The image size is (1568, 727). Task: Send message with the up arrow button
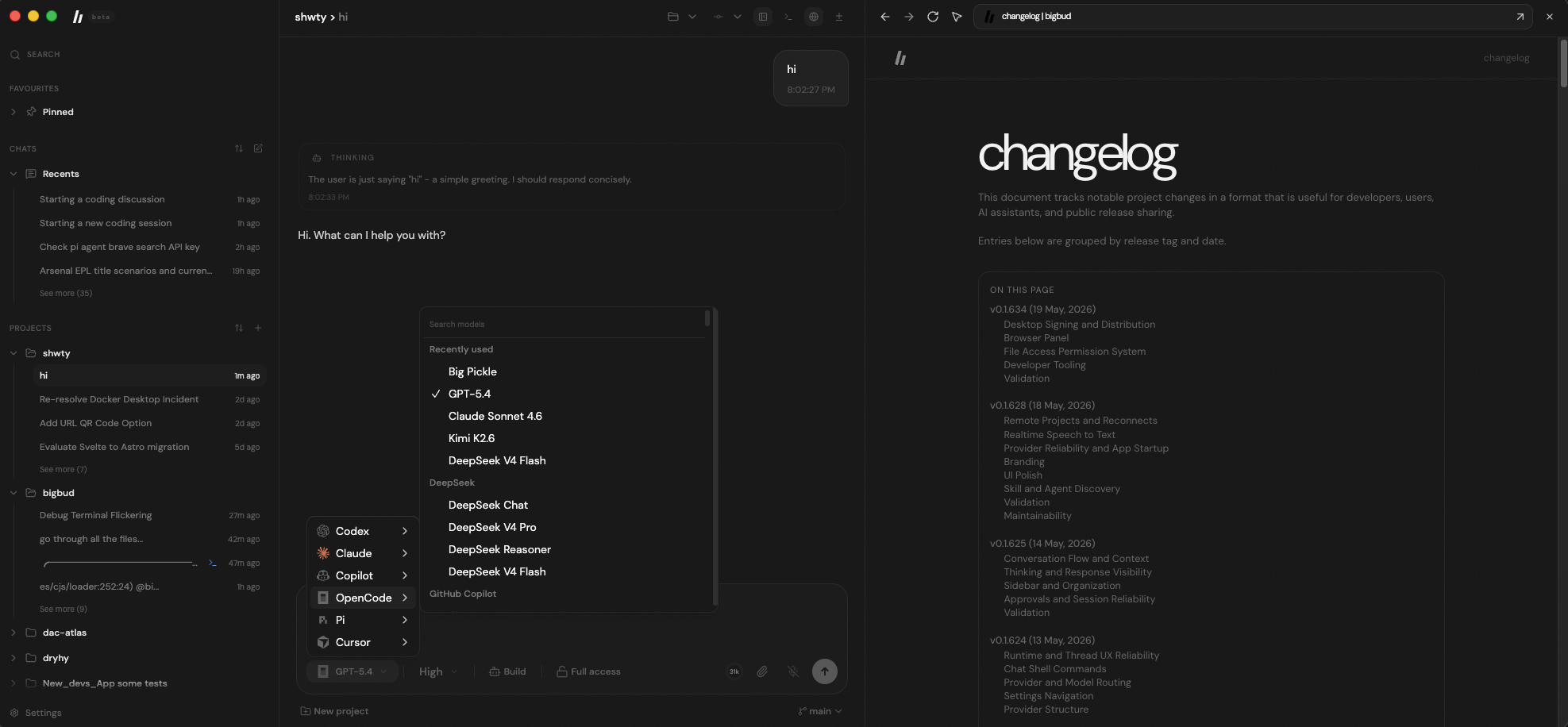[825, 671]
